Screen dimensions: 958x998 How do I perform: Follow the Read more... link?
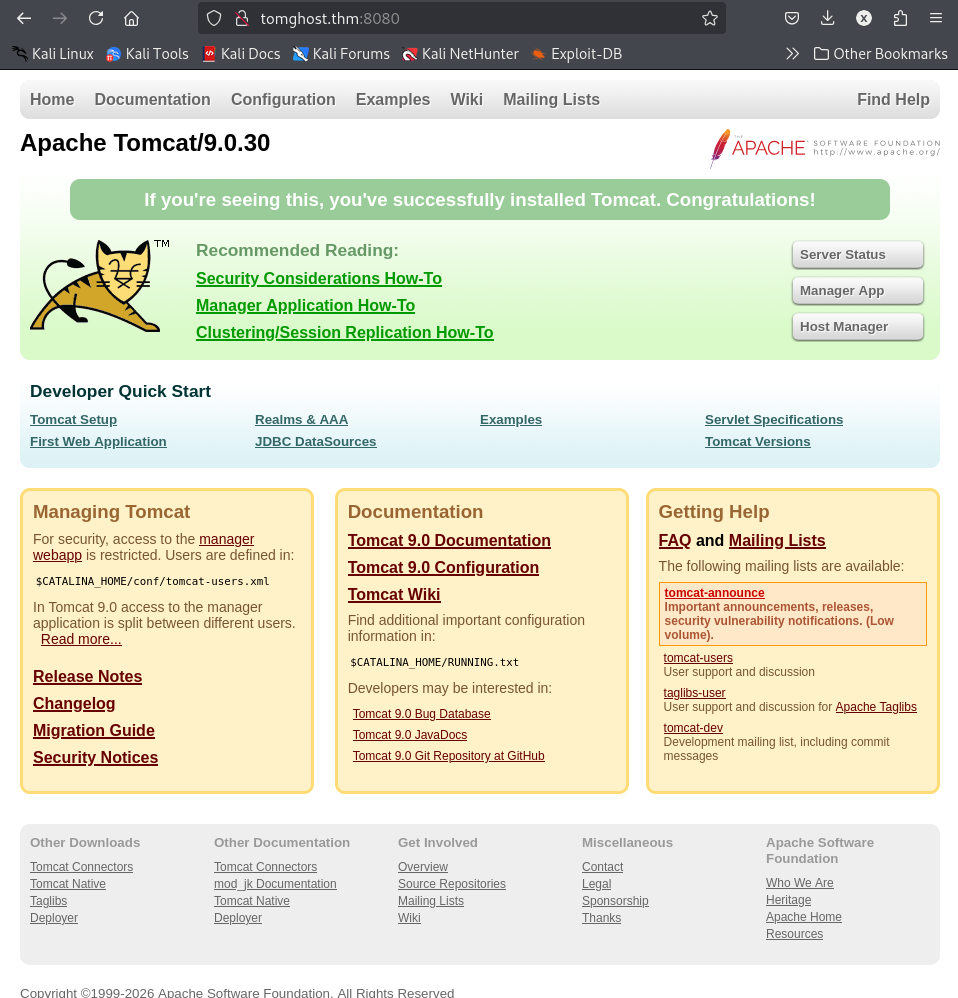click(81, 639)
